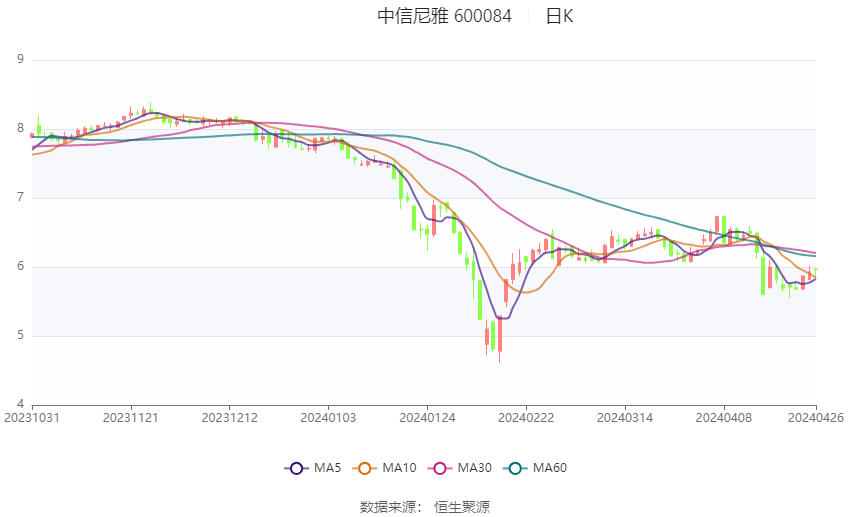Click the chart title 中信尼雅 600084
Screen dimensions: 850x517
[444, 16]
